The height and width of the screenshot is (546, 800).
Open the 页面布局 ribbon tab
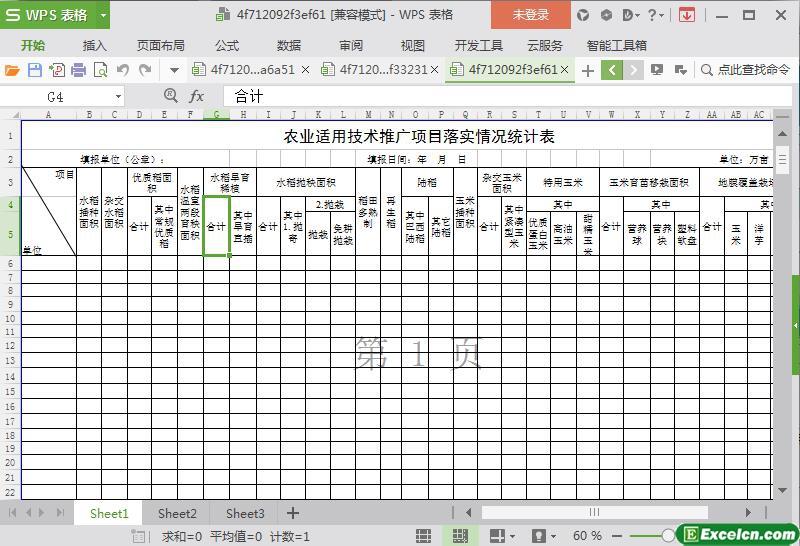161,45
